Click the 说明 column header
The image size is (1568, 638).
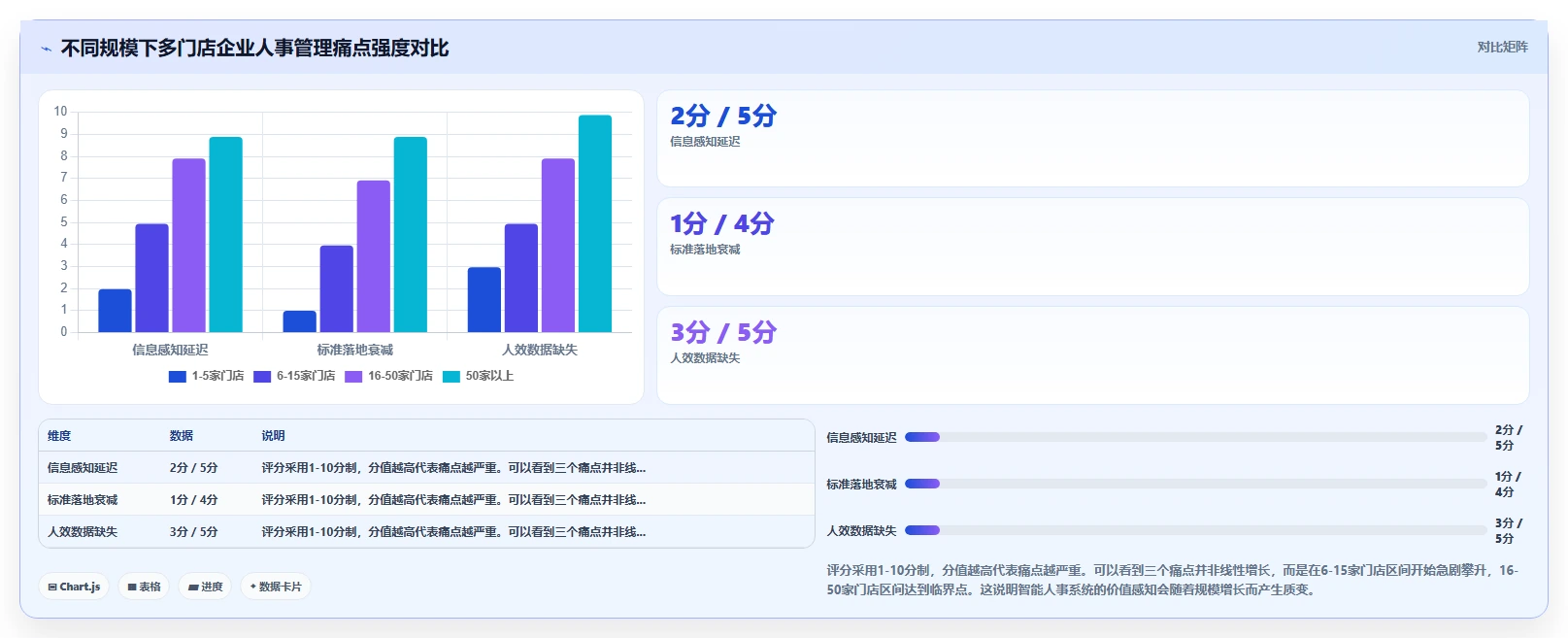(x=273, y=436)
